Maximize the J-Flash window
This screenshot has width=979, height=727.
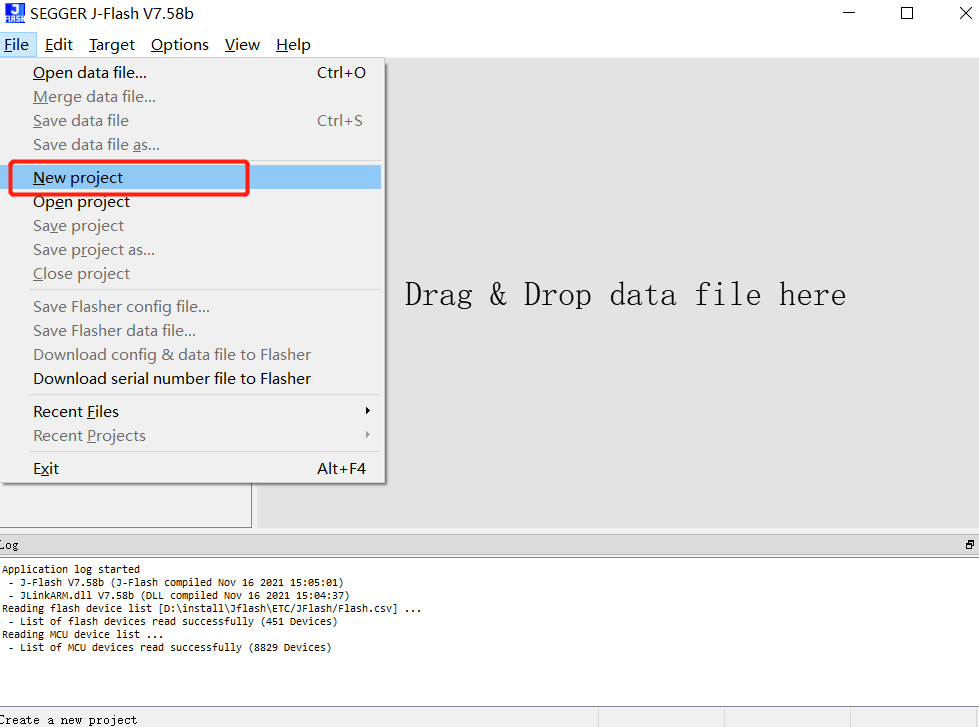pyautogui.click(x=907, y=14)
